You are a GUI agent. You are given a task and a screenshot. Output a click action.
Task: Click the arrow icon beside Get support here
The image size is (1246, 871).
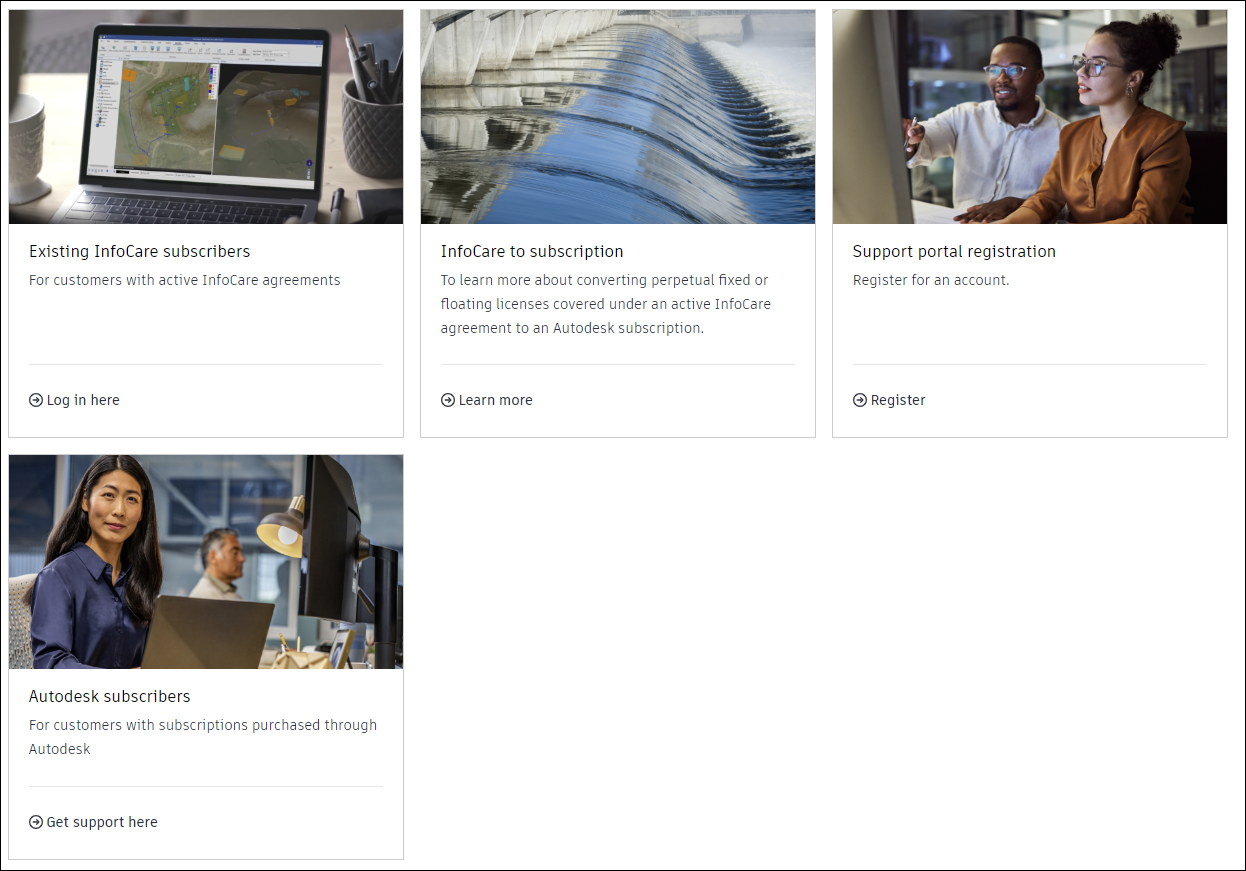(36, 822)
